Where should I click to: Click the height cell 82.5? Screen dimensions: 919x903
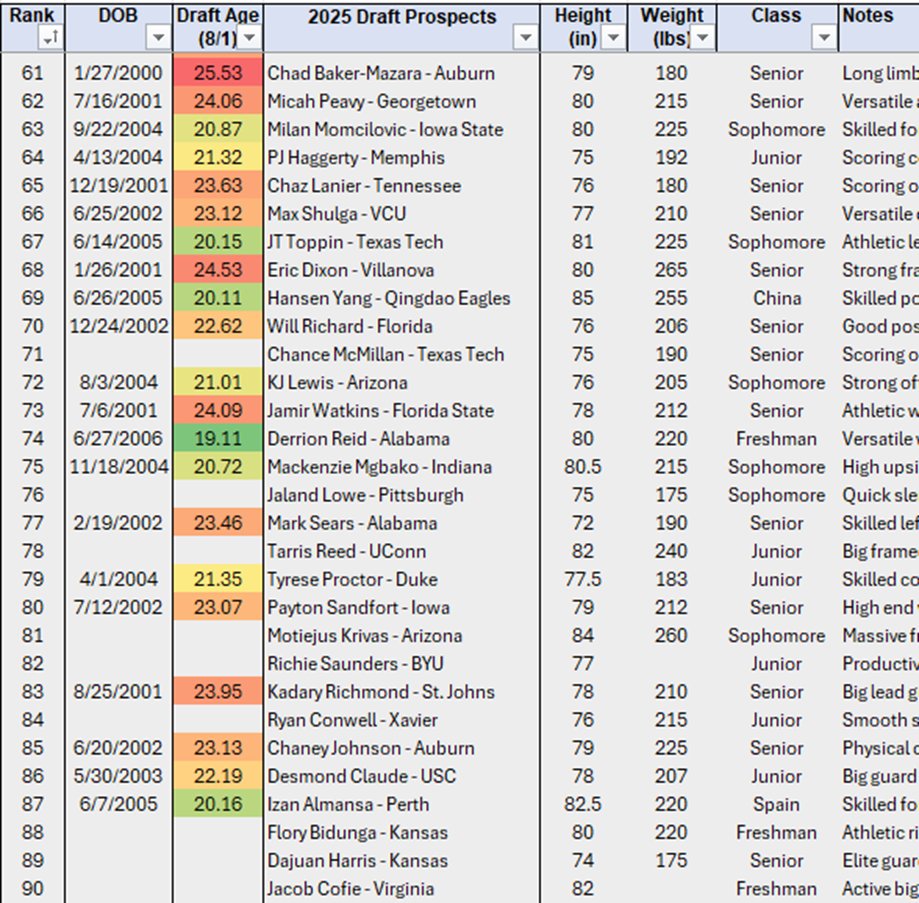583,805
